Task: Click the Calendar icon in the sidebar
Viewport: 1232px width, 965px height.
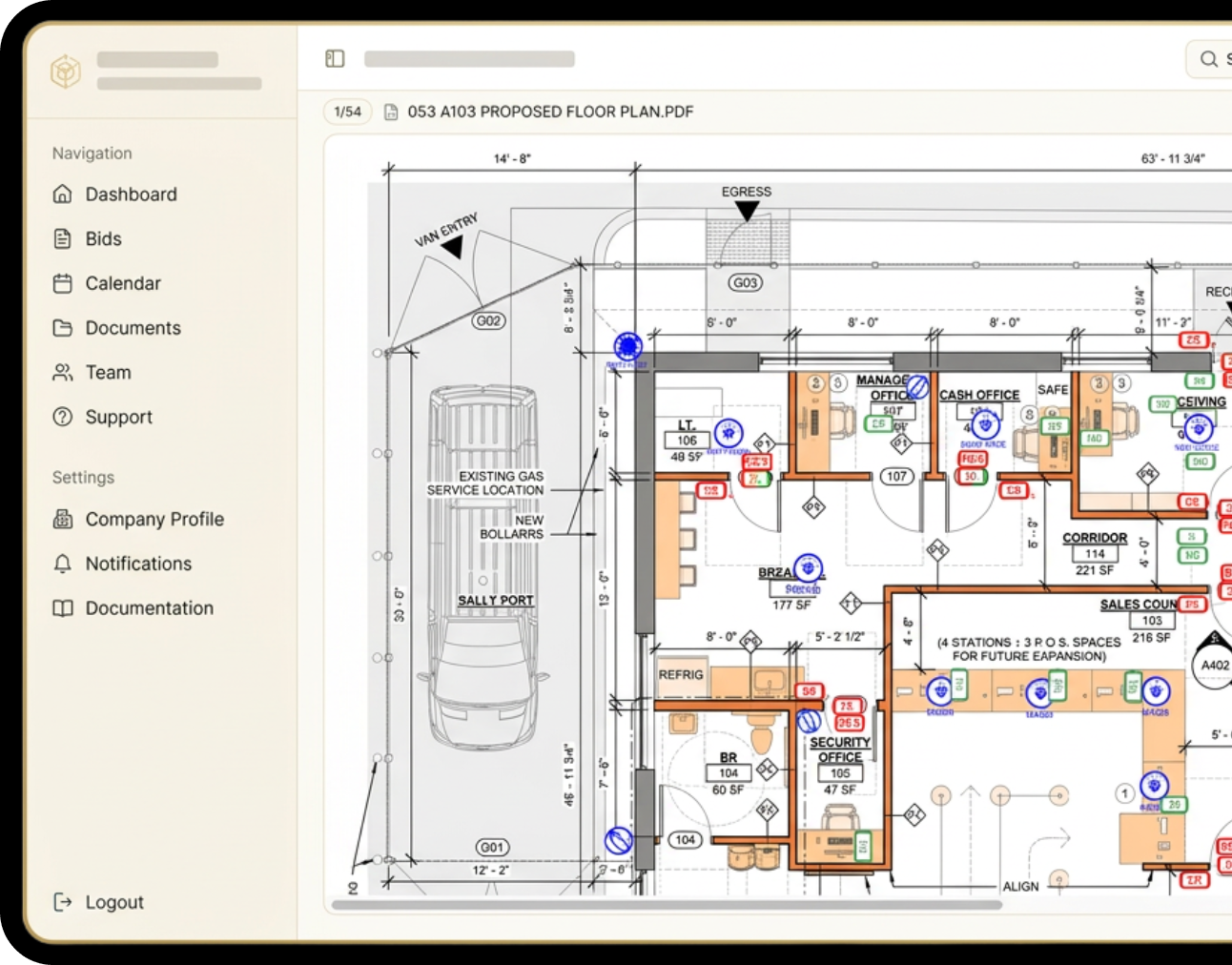Action: [63, 283]
